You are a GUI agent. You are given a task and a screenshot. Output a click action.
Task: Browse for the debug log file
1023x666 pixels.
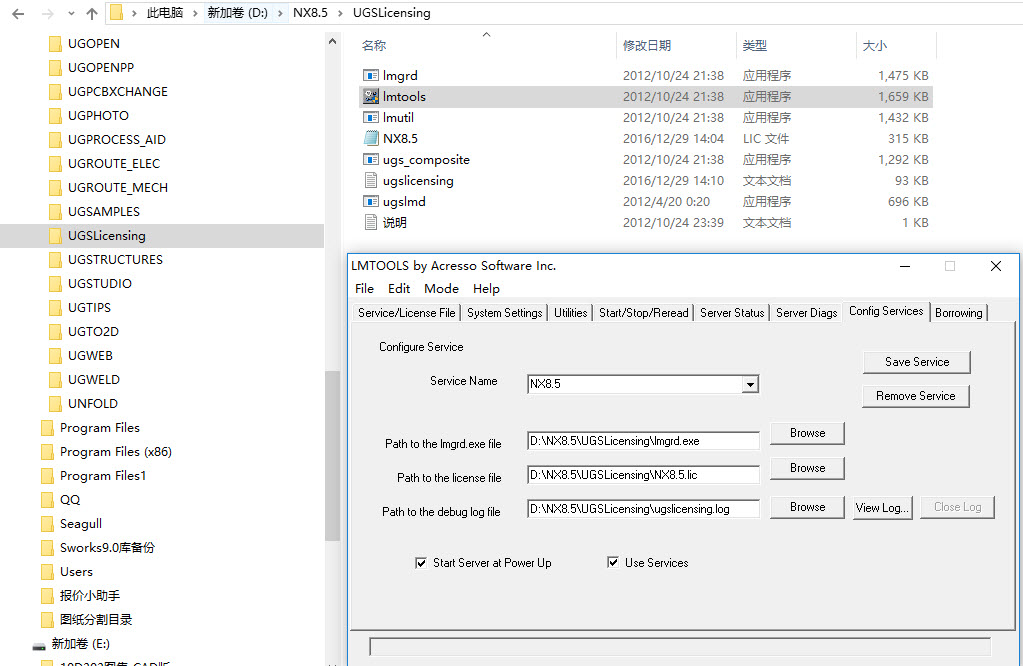(x=807, y=507)
